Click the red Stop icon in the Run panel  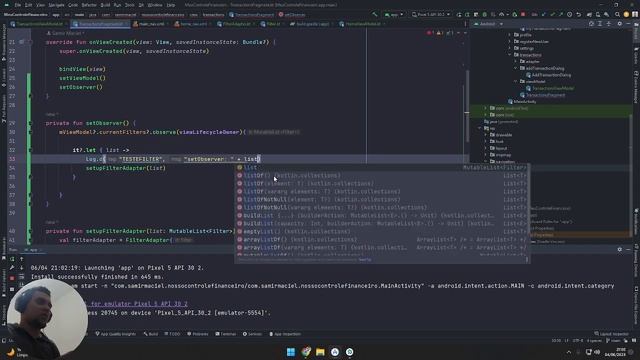12,278
